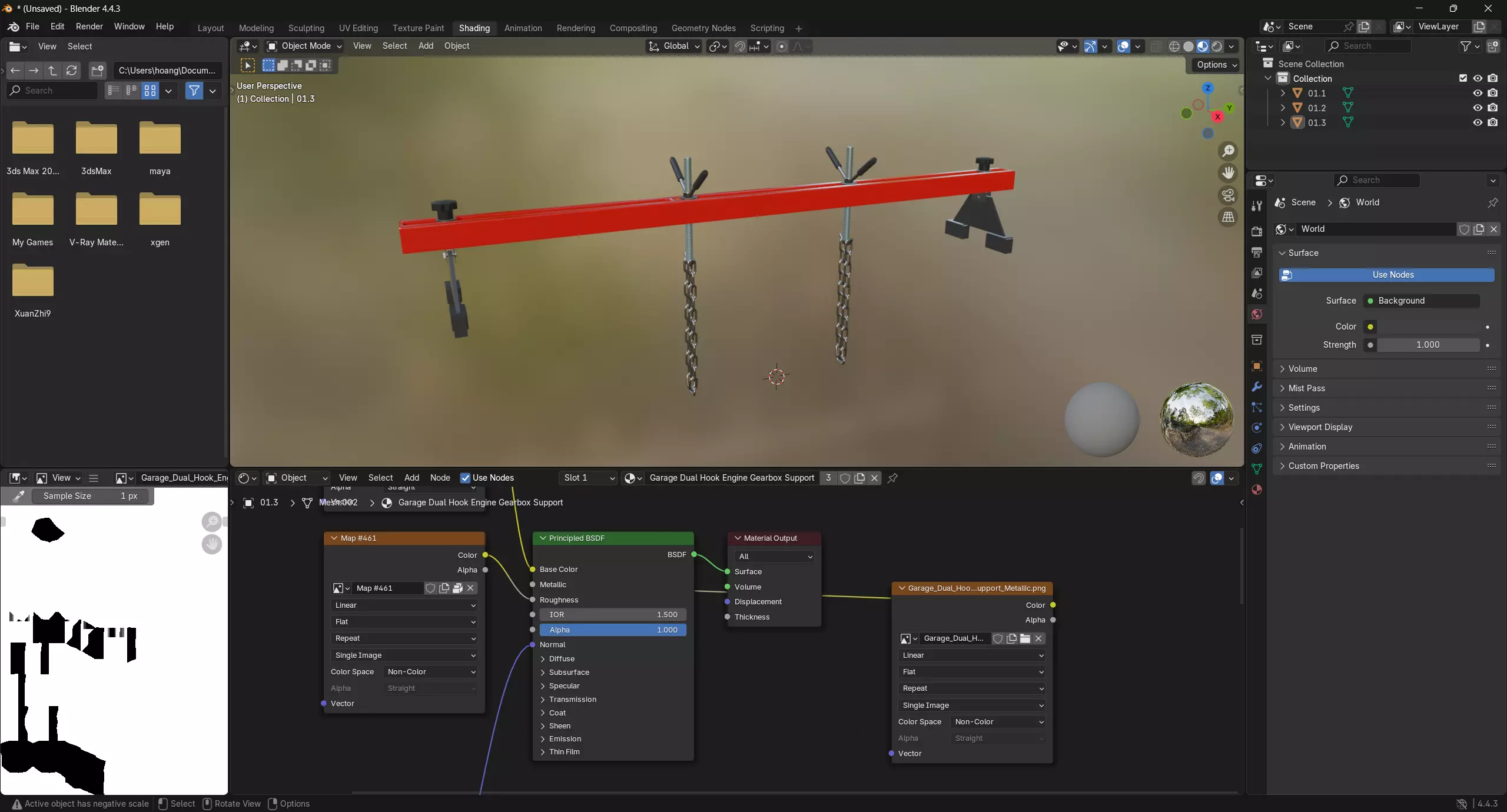This screenshot has height=812, width=1507.
Task: Disable rendering for object 01.3
Action: tap(1493, 122)
